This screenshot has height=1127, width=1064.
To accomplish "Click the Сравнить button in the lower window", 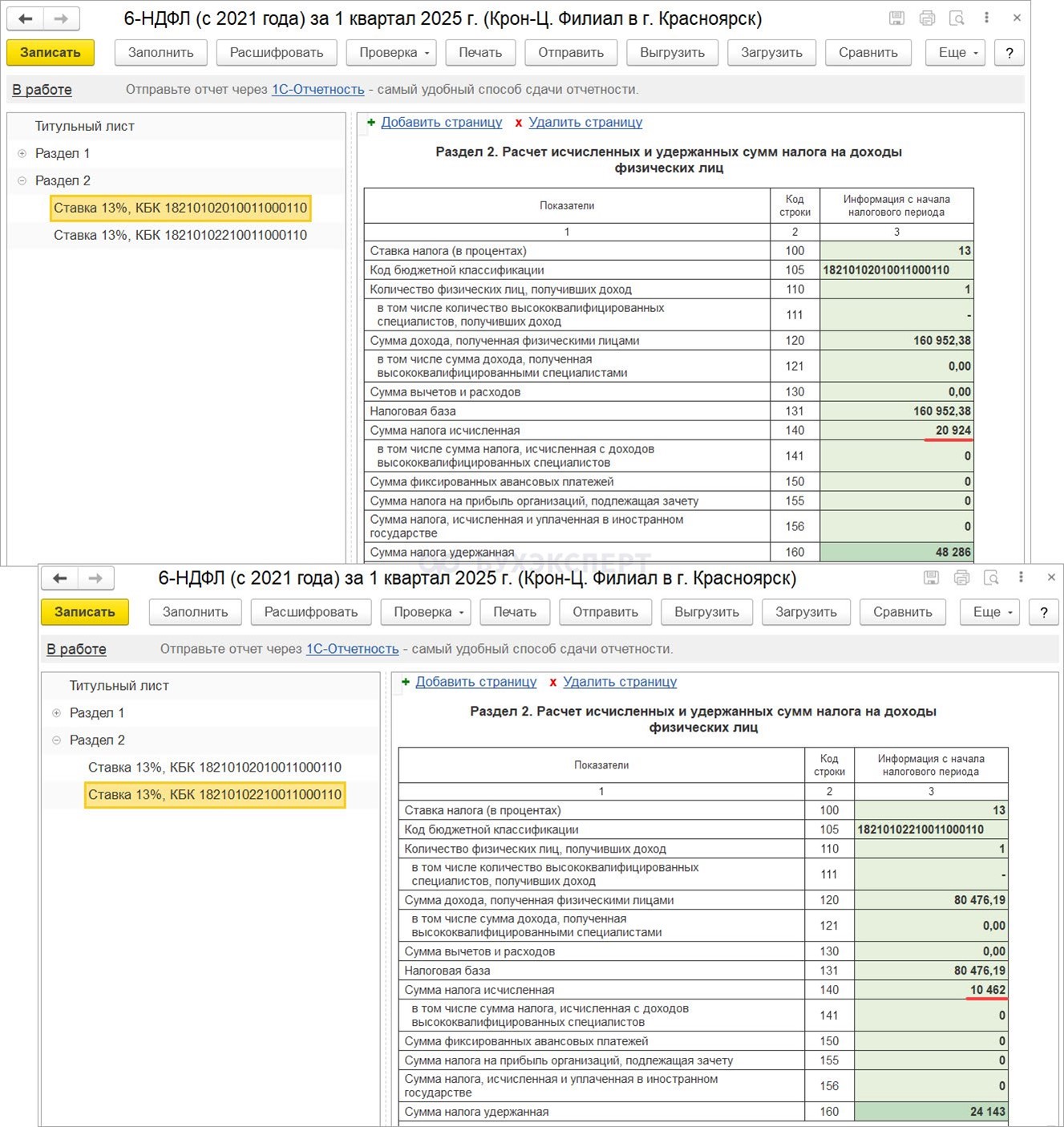I will point(902,612).
